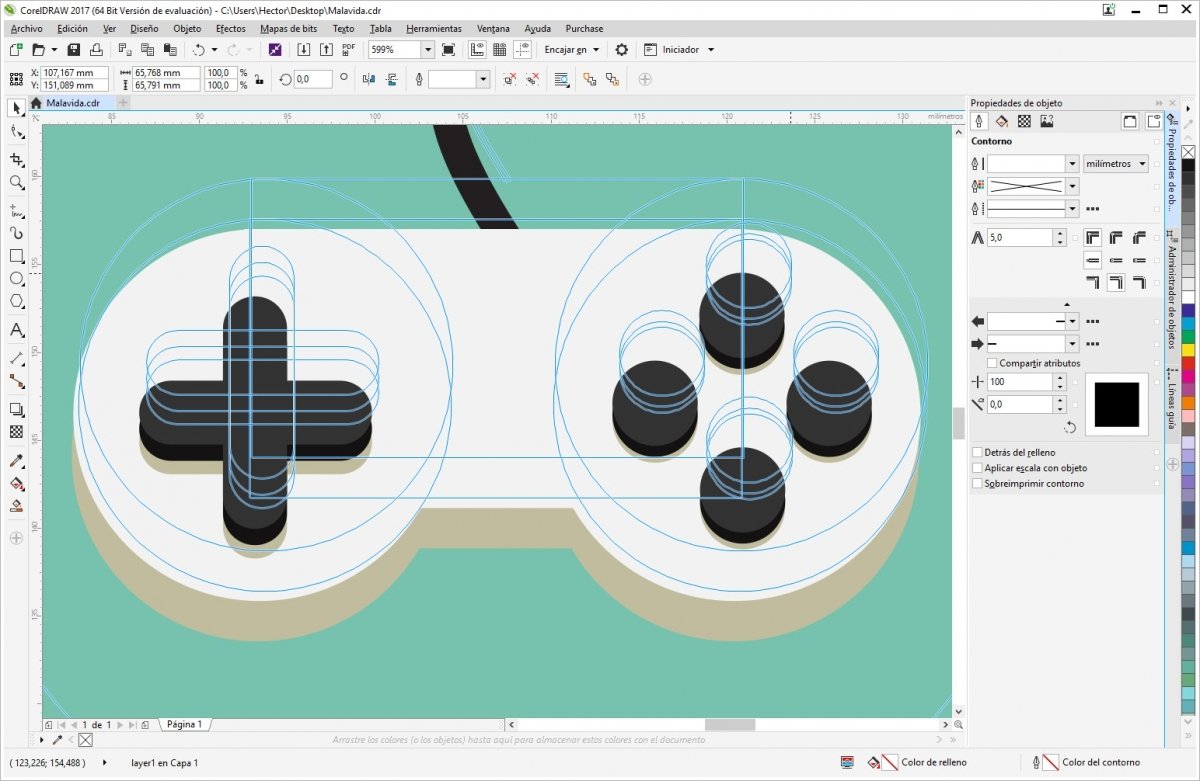Open the milímetros units dropdown
The image size is (1200, 781).
coord(1116,163)
